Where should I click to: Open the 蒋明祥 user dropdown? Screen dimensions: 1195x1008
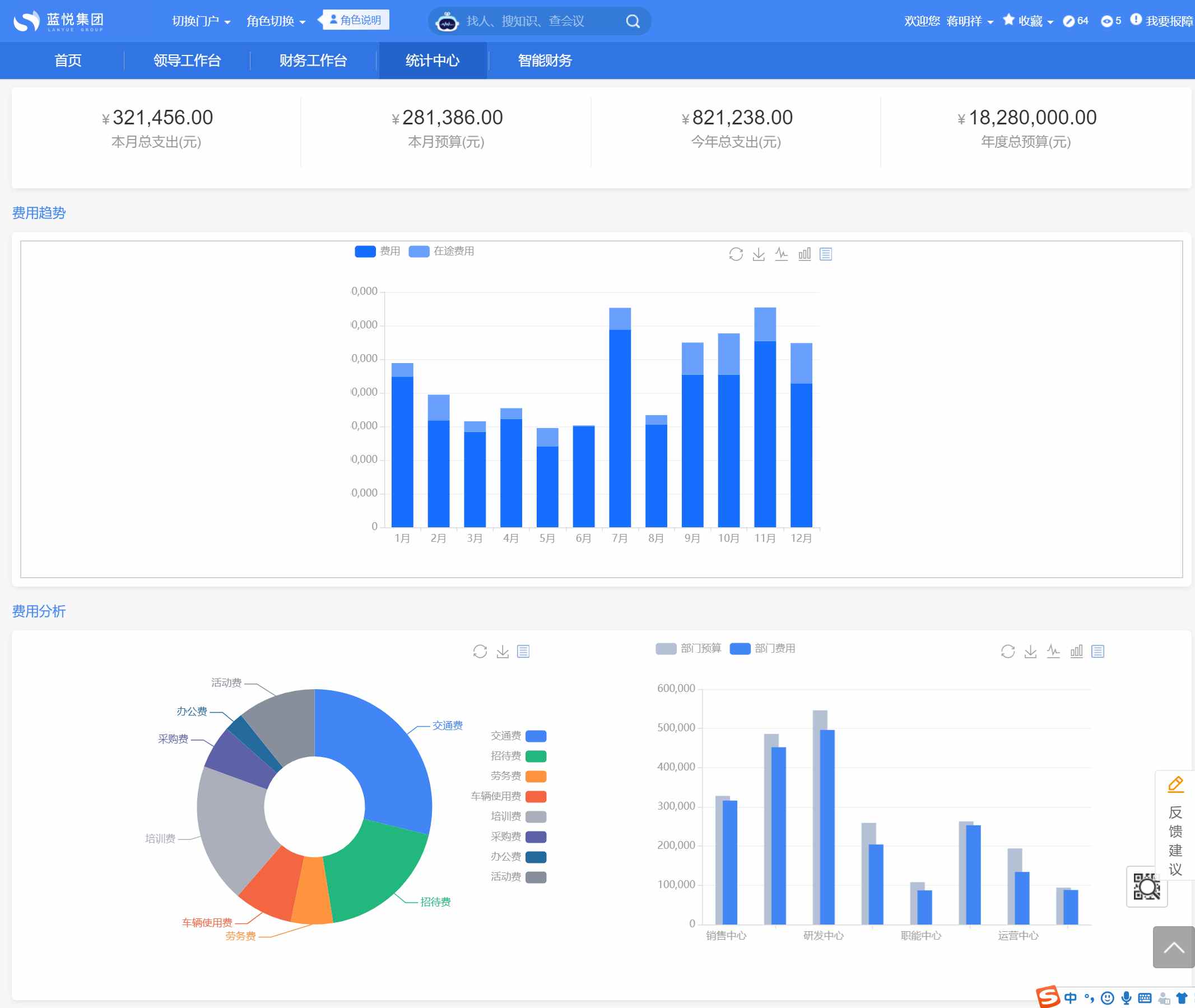point(970,21)
